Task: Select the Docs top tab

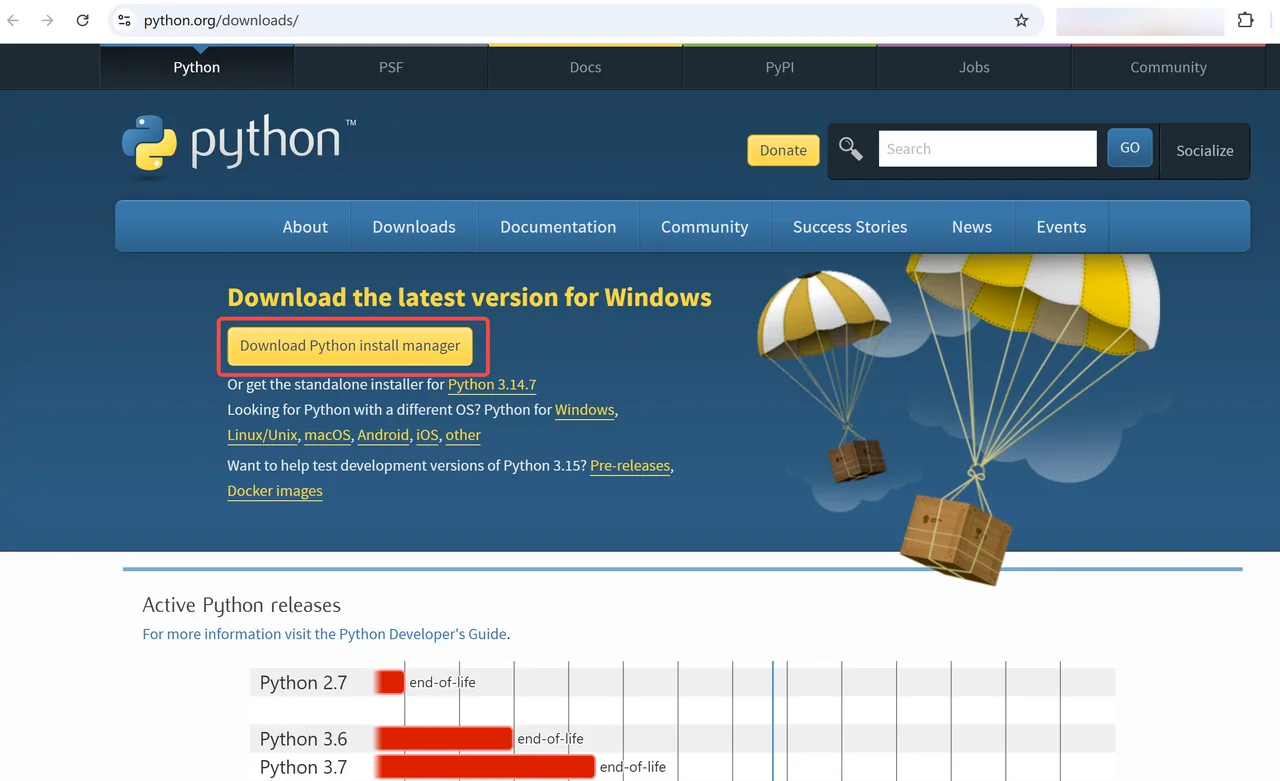Action: click(585, 67)
